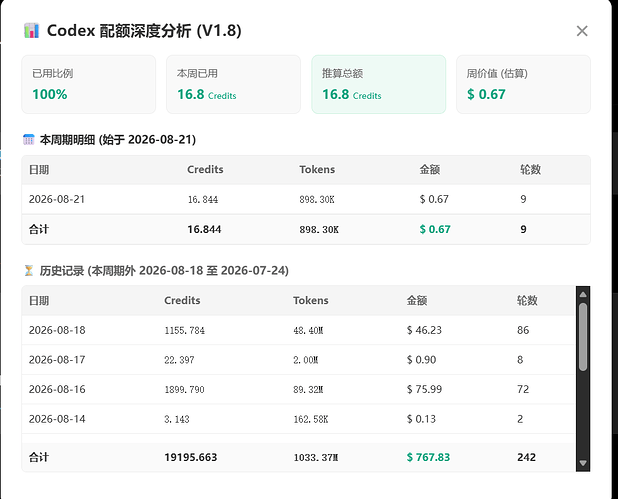
Task: Click the $ 0.13 amount cell
Action: tap(421, 419)
